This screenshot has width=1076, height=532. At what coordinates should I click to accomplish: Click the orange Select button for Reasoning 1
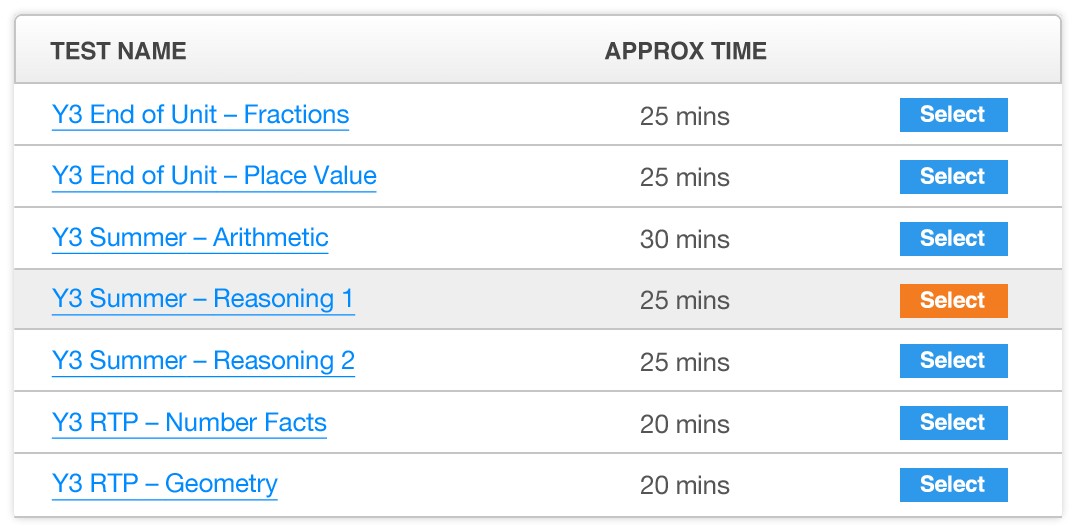pyautogui.click(x=954, y=301)
